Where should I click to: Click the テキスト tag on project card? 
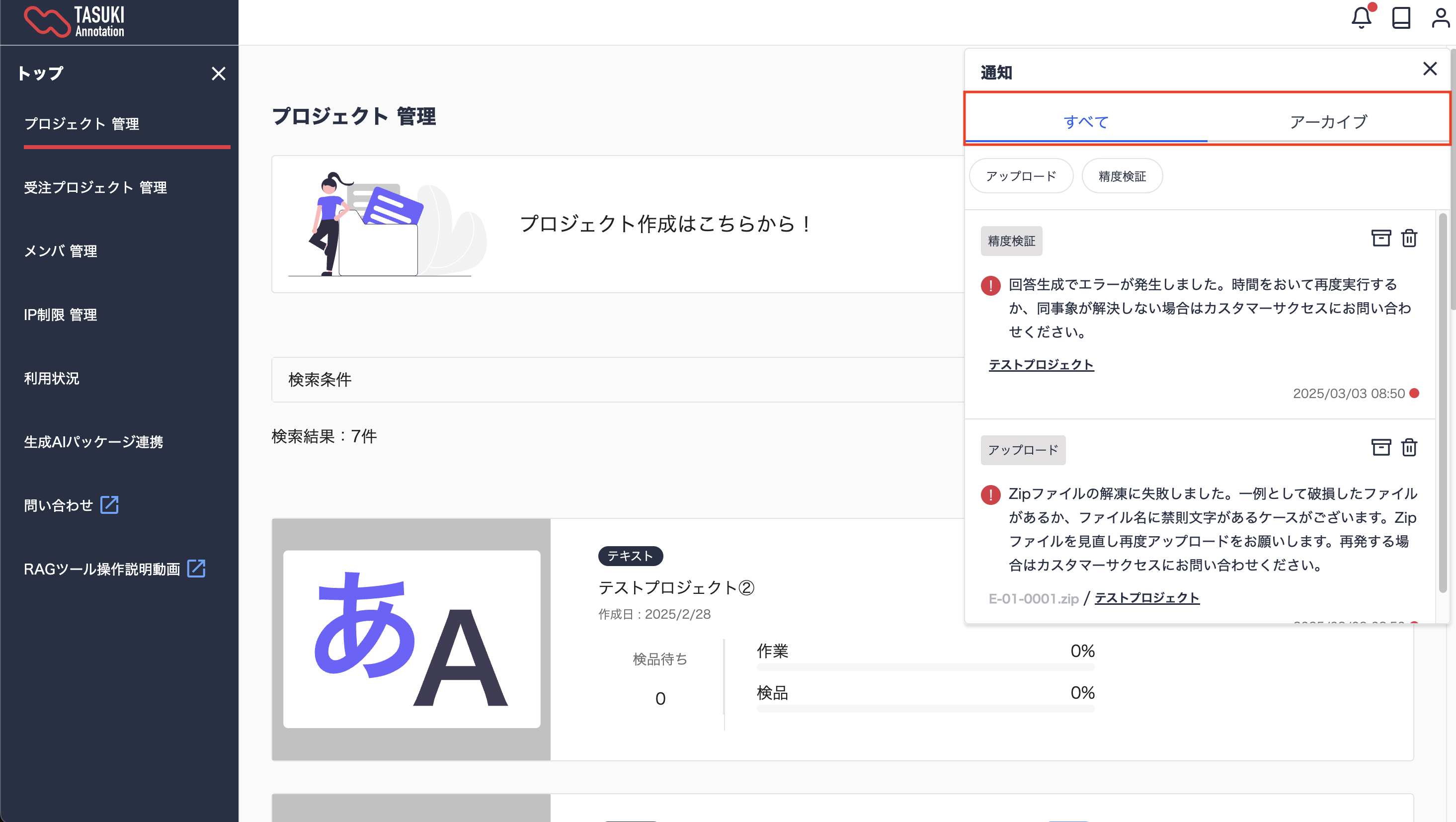click(x=630, y=556)
